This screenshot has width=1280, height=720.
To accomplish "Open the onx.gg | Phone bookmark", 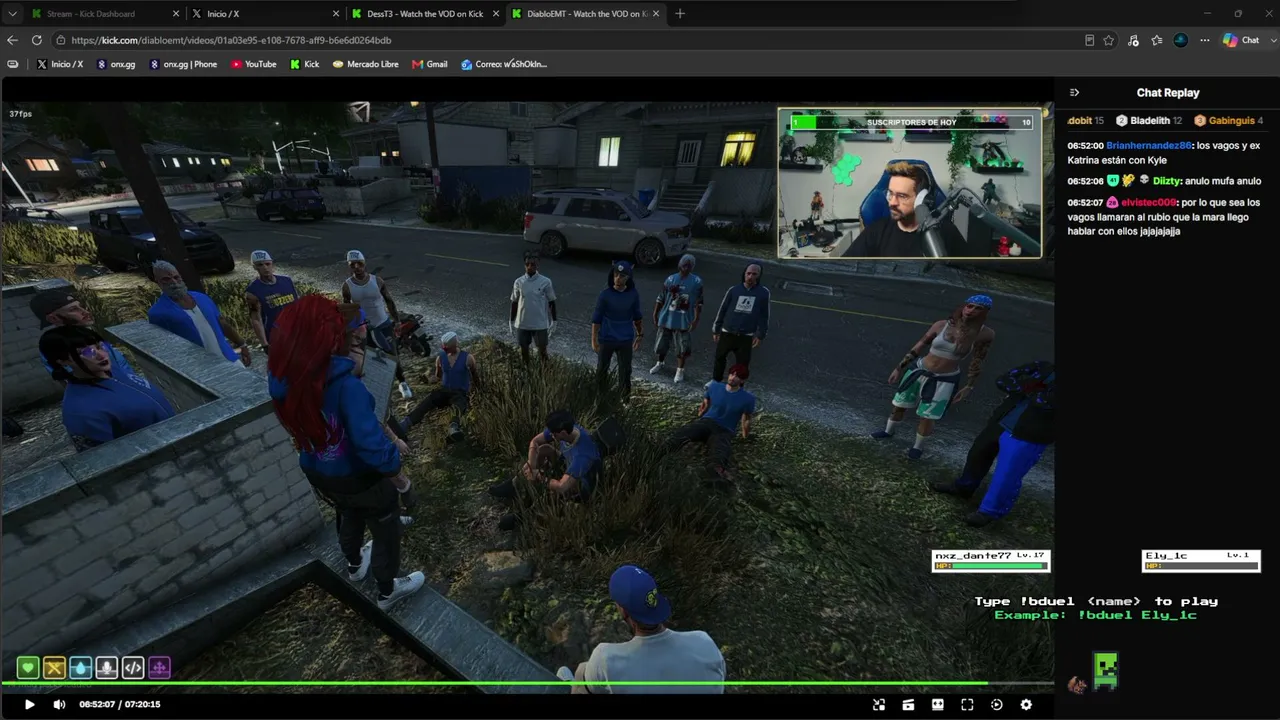I will 183,64.
